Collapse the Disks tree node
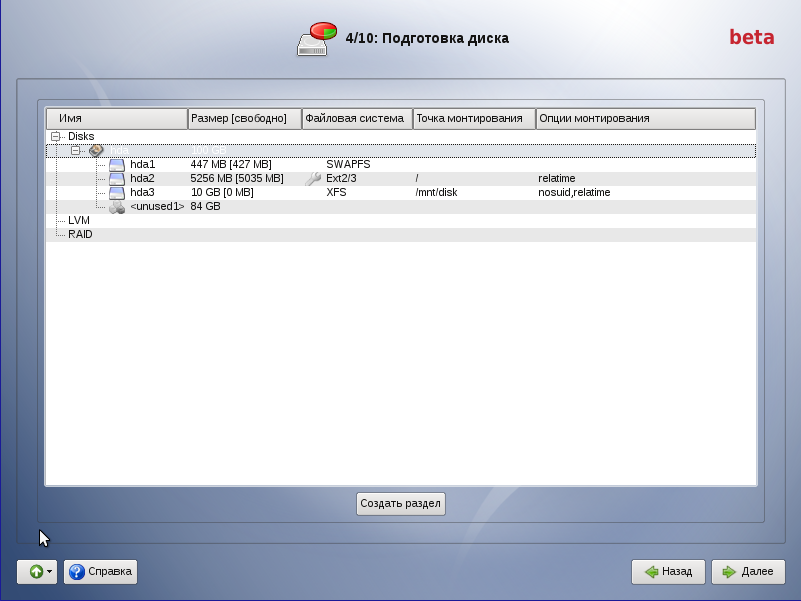The width and height of the screenshot is (801, 601). (x=55, y=136)
